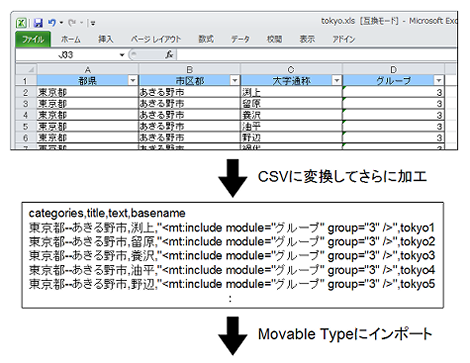Select cell A2 containing 東京都
Screen dimensions: 470x363
(x=88, y=92)
